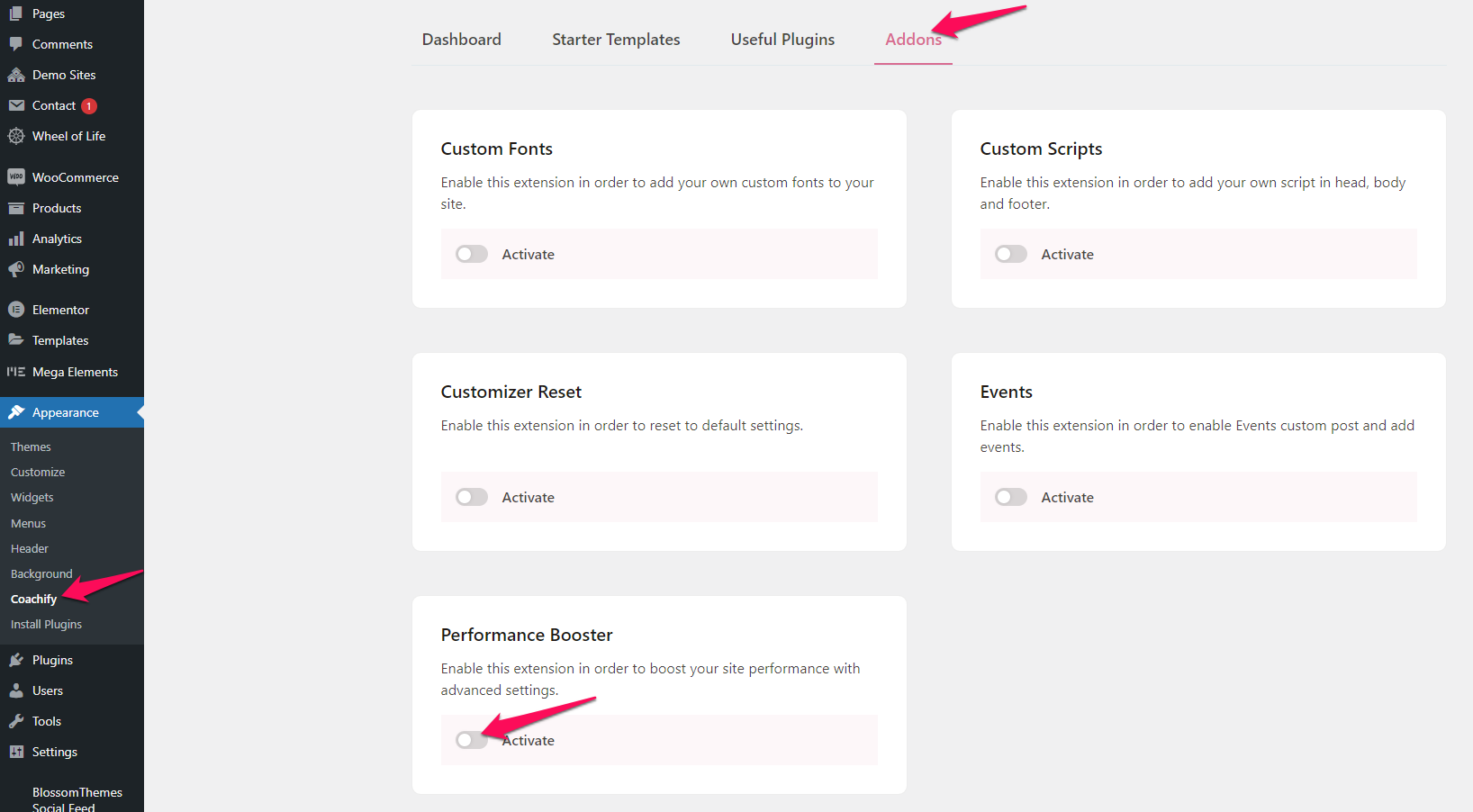View site Analytics
This screenshot has height=812, width=1473.
58,239
